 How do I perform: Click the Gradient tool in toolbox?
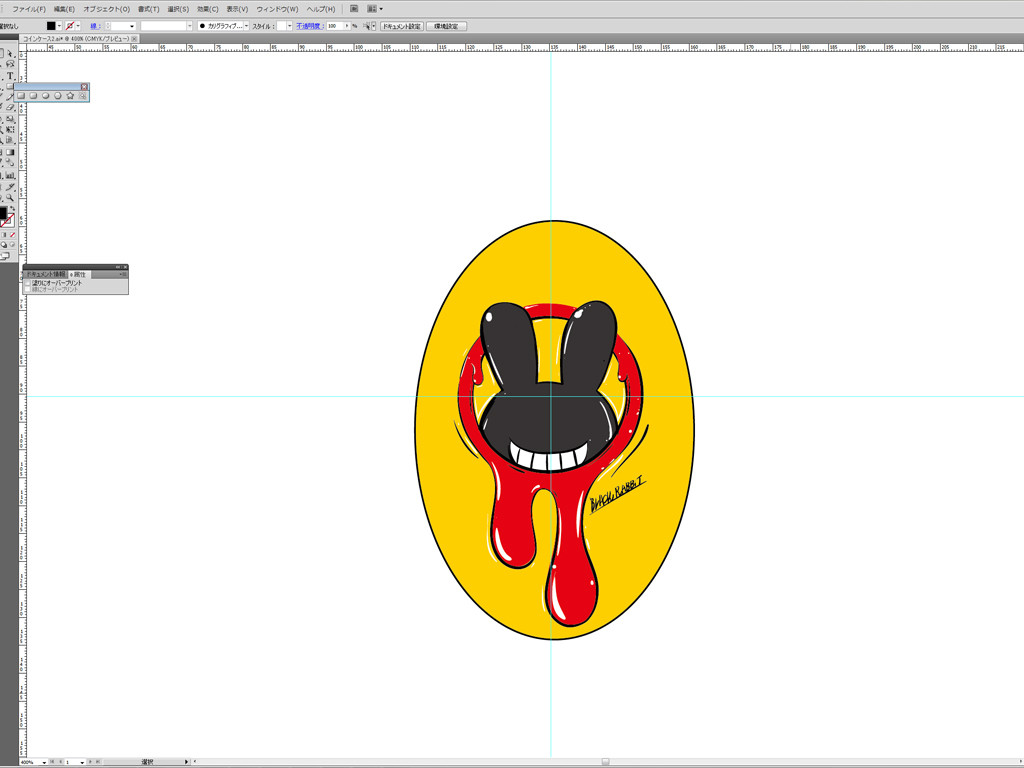coord(11,152)
